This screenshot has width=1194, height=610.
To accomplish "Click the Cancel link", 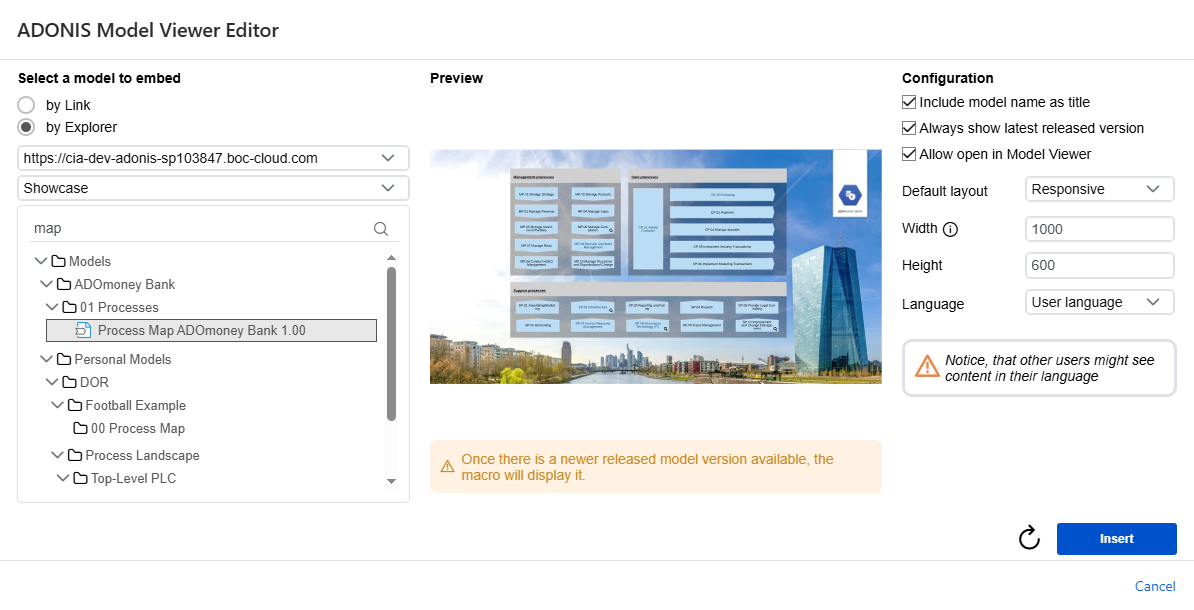I will point(1155,586).
